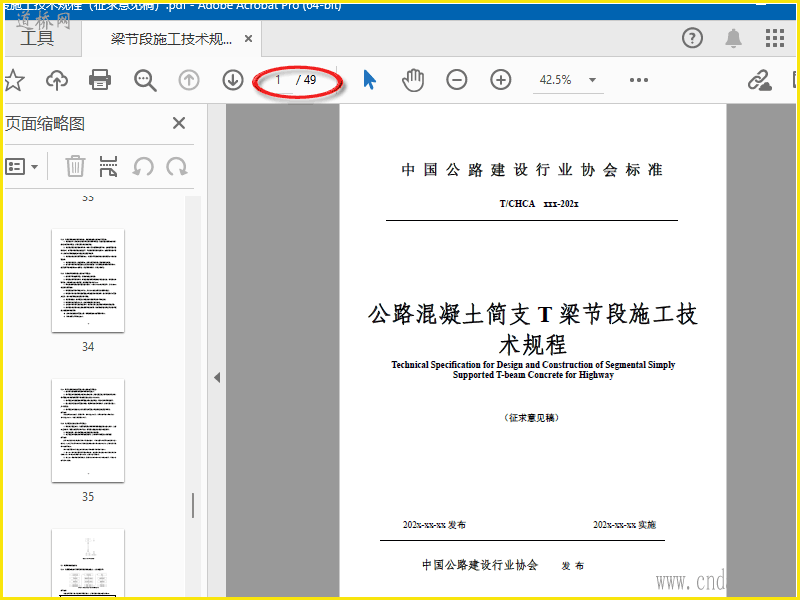The width and height of the screenshot is (800, 600).
Task: Click the 202x-xx-xx 发布 date text
Action: (434, 524)
